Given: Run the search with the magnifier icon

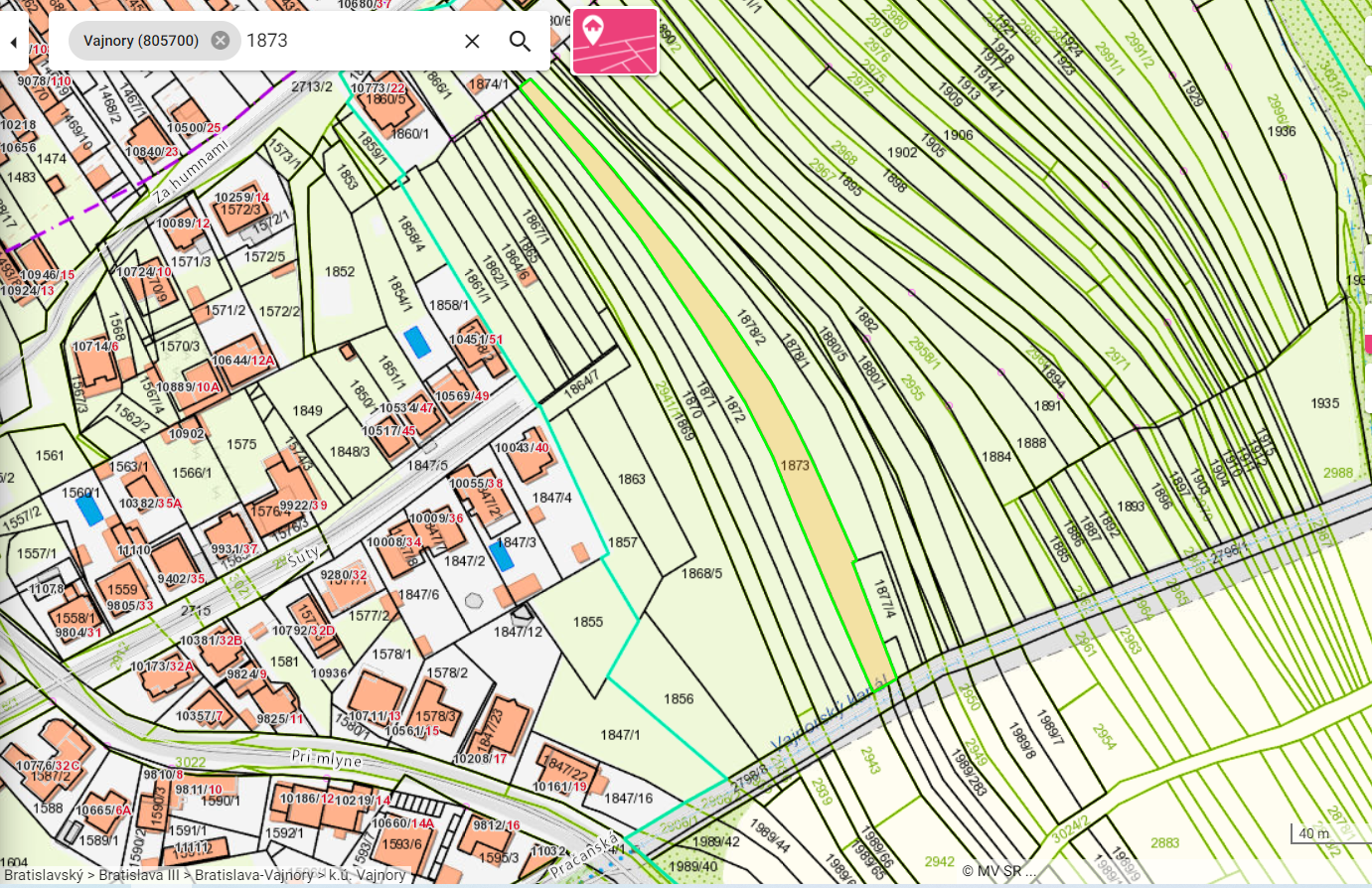Looking at the screenshot, I should coord(520,41).
